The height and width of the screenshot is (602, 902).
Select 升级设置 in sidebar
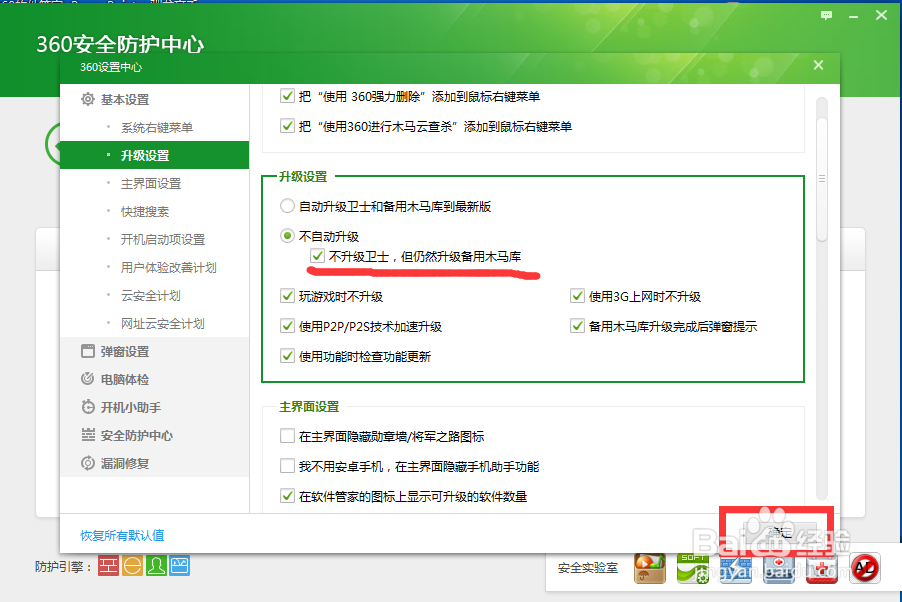coord(154,155)
